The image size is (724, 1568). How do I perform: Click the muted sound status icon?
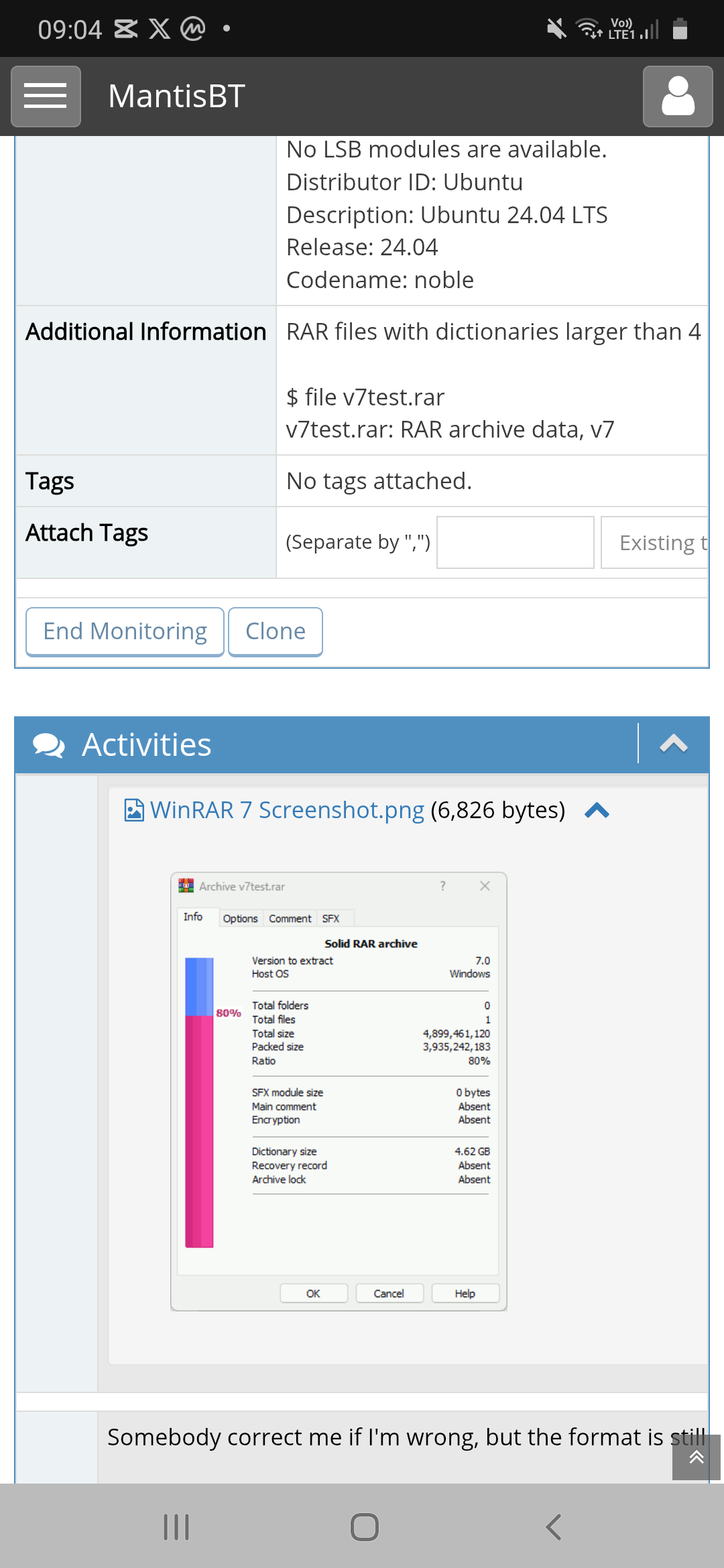(x=556, y=29)
